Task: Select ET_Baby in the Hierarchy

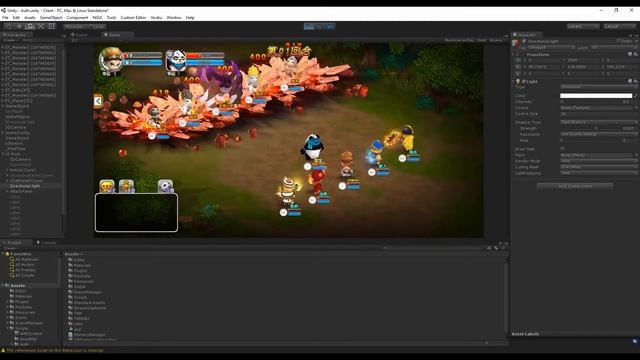Action: pyautogui.click(x=17, y=90)
